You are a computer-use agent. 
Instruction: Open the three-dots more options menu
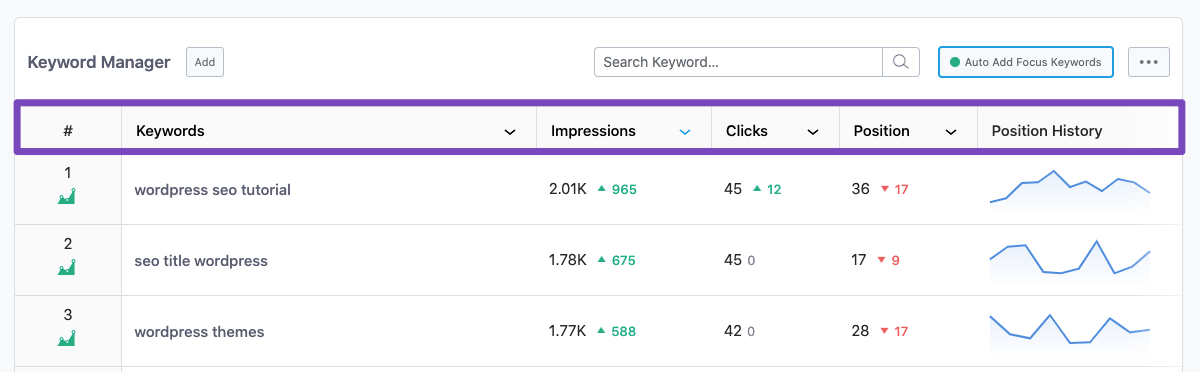coord(1148,62)
